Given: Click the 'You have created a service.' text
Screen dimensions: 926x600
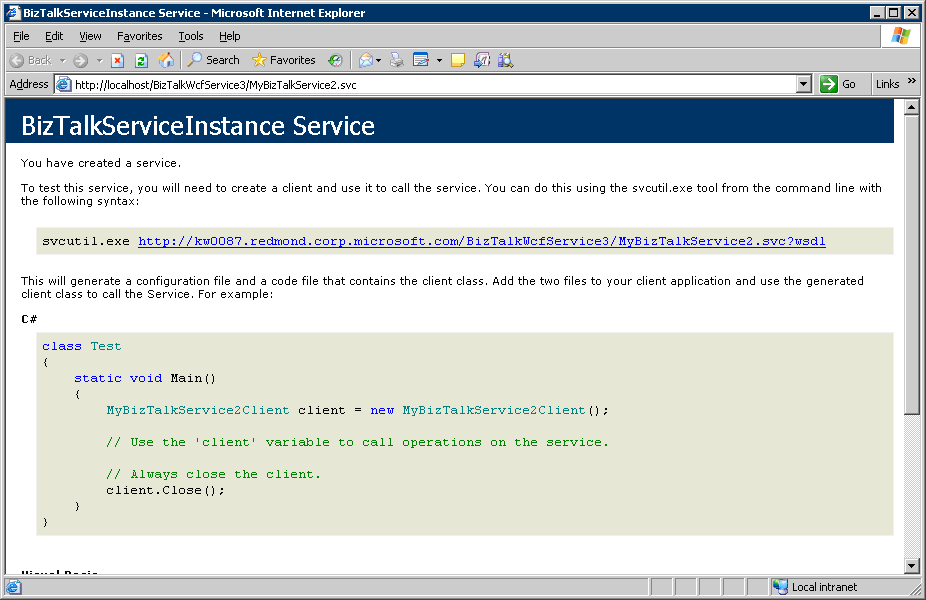Looking at the screenshot, I should (101, 163).
